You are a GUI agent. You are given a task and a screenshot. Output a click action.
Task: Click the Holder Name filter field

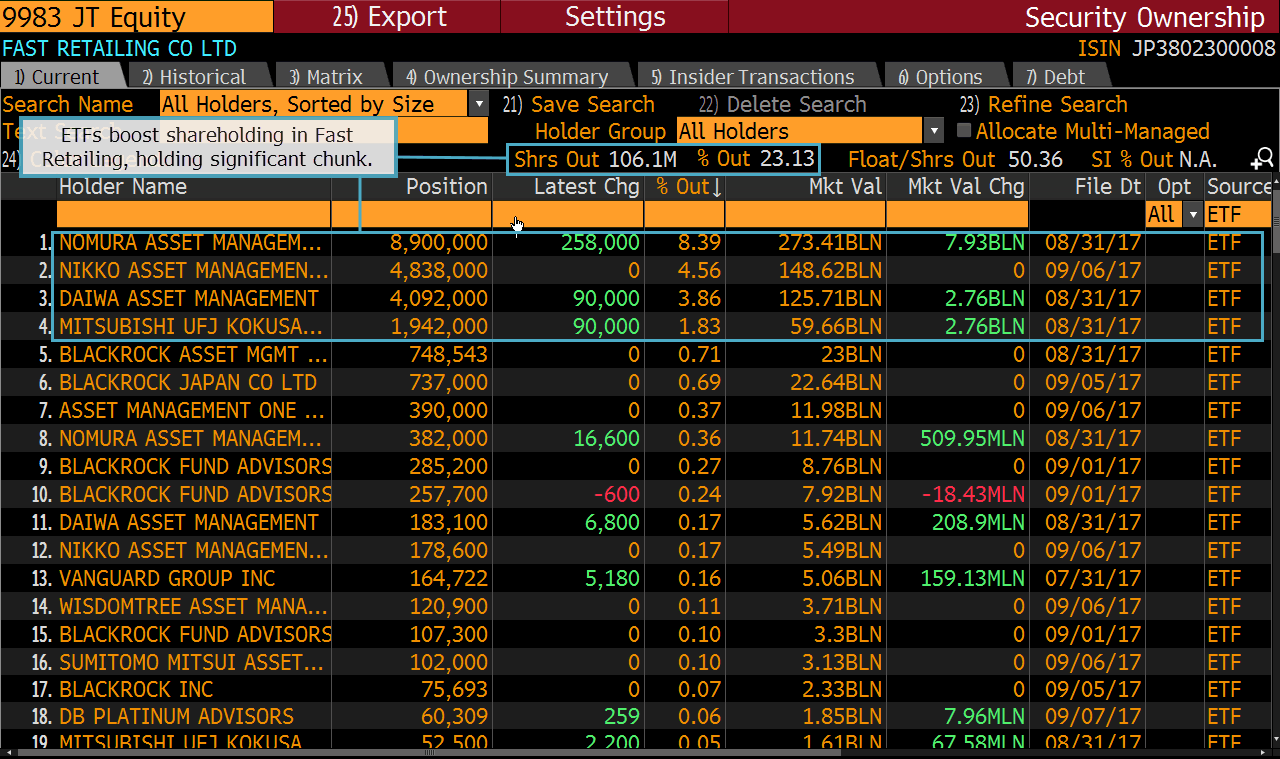[x=193, y=214]
